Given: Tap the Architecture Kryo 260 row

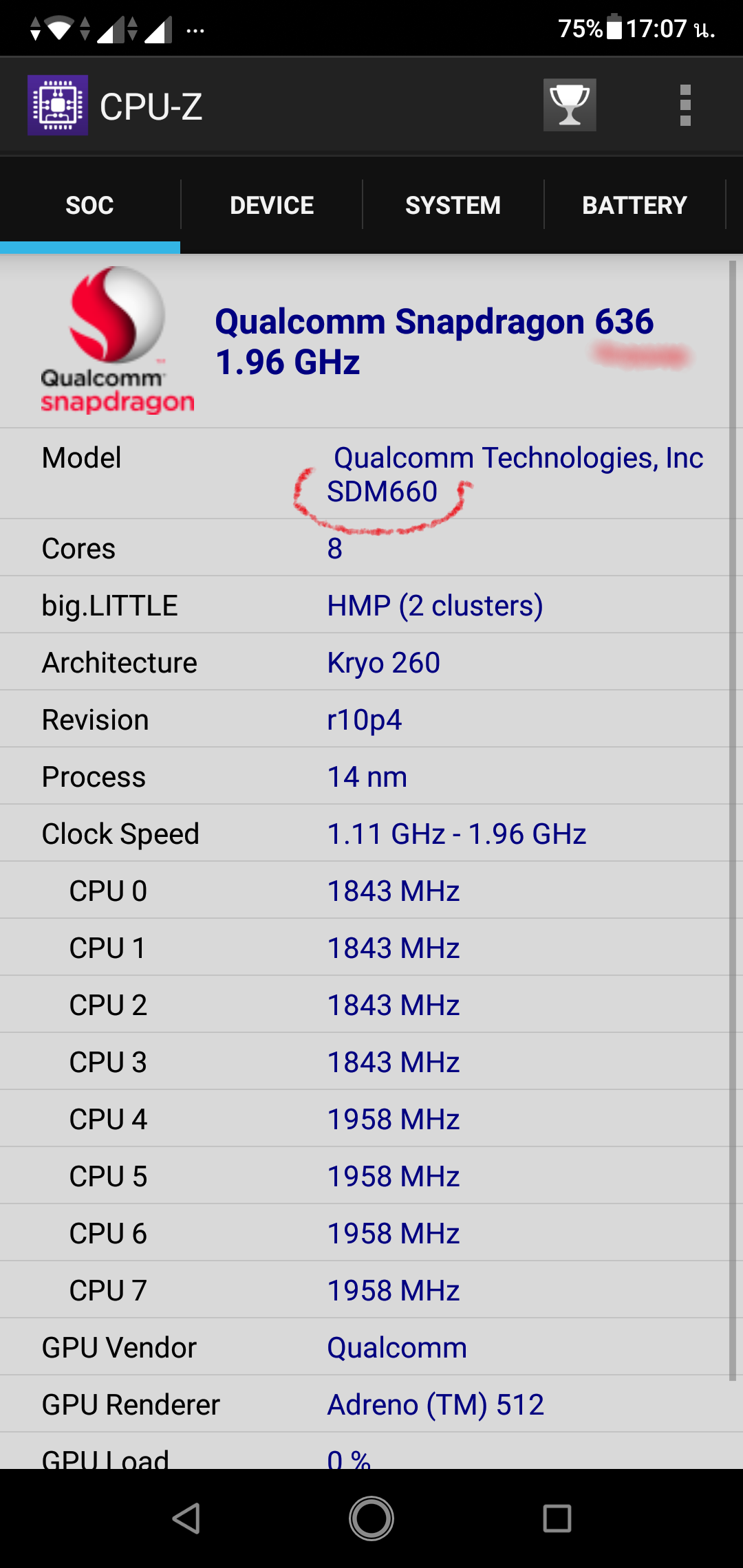Looking at the screenshot, I should click(365, 662).
